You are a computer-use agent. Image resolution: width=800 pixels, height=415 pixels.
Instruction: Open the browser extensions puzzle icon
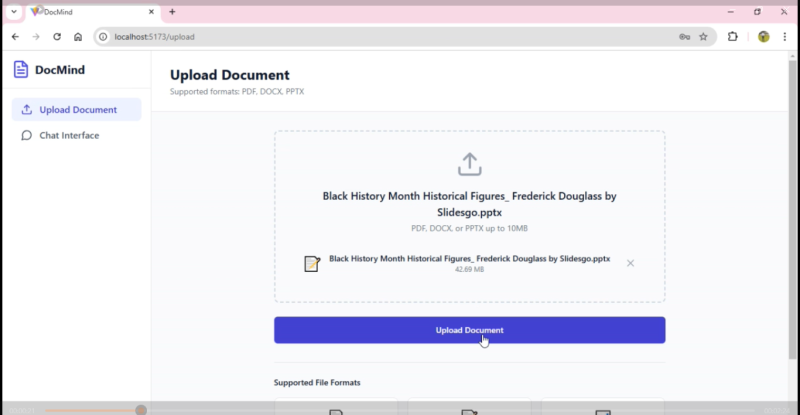coord(733,37)
